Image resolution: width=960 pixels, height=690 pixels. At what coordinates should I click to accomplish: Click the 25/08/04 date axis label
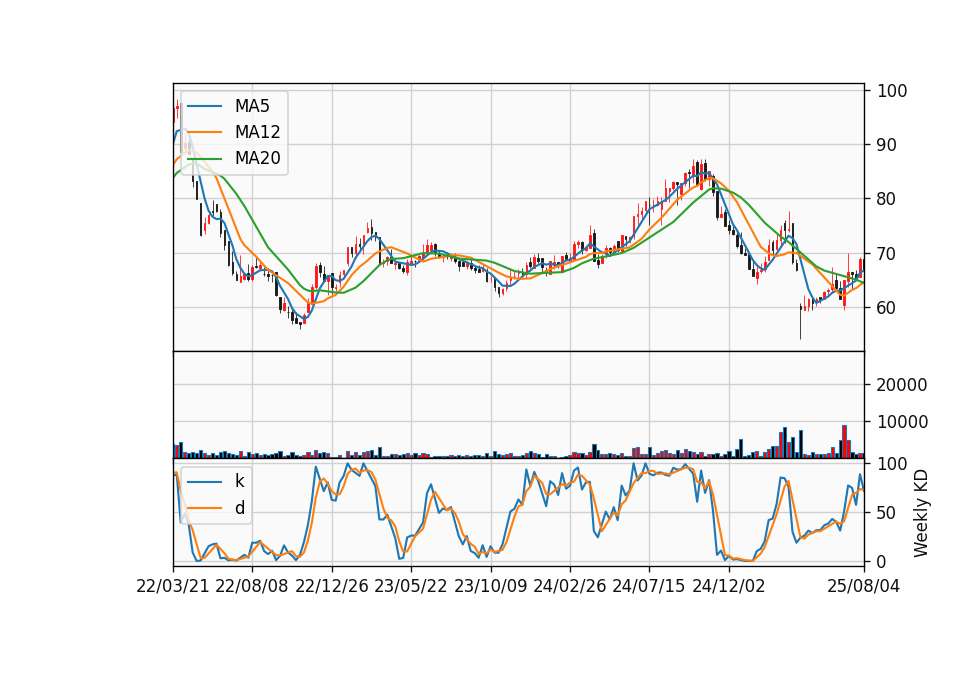[x=864, y=586]
